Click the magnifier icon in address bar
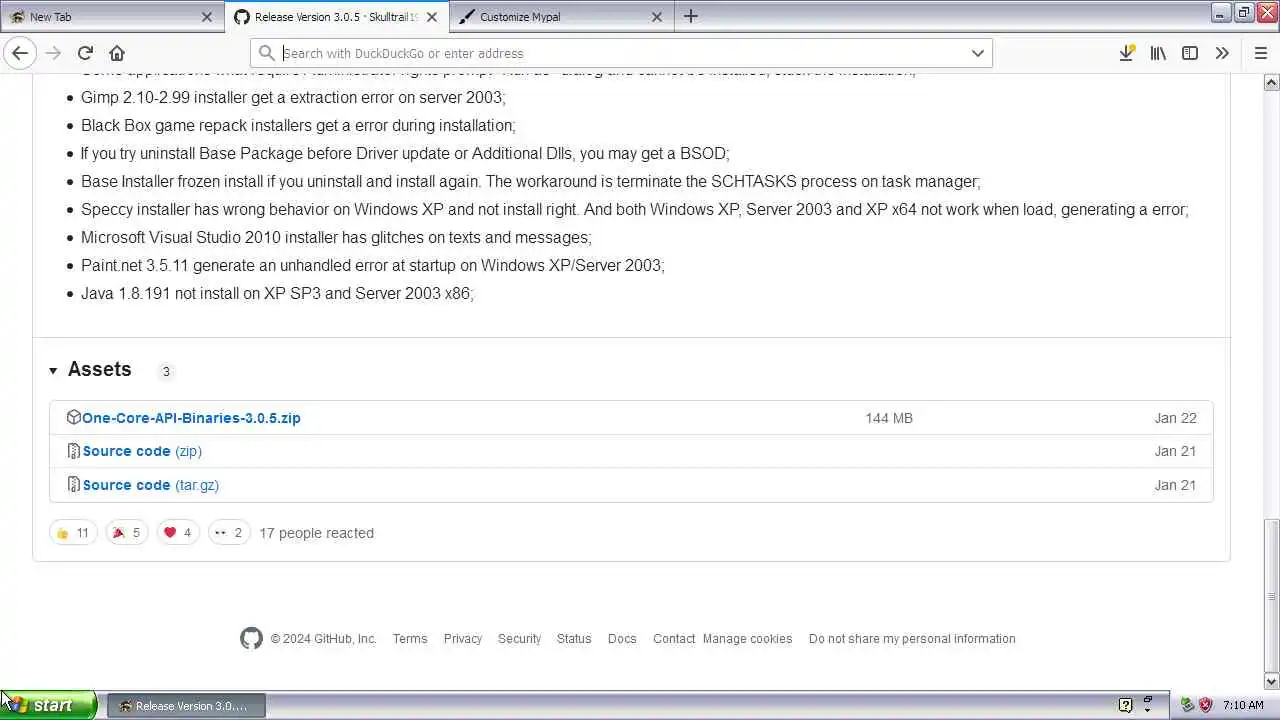The width and height of the screenshot is (1280, 720). [x=266, y=53]
